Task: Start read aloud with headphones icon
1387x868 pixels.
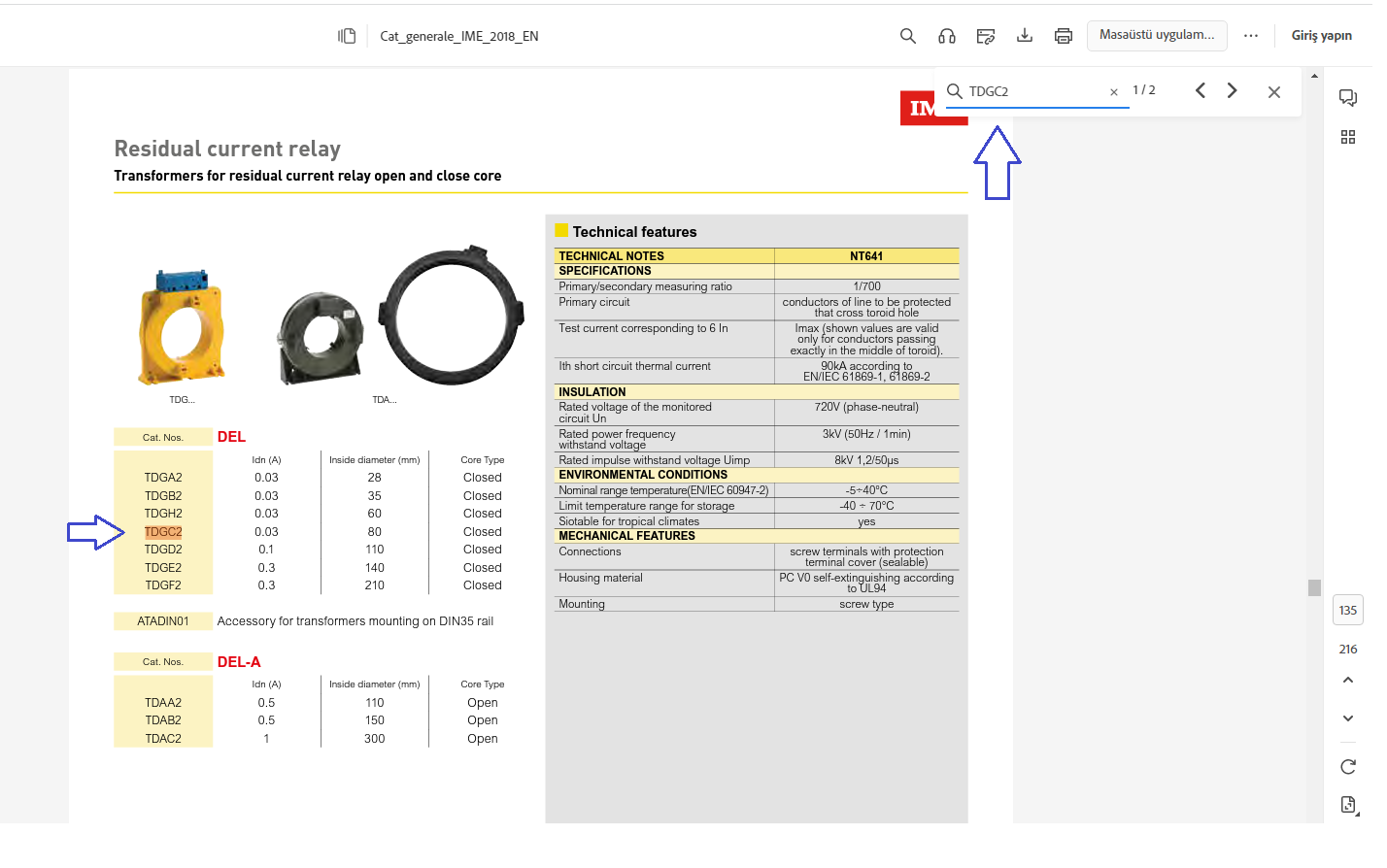Action: point(947,36)
